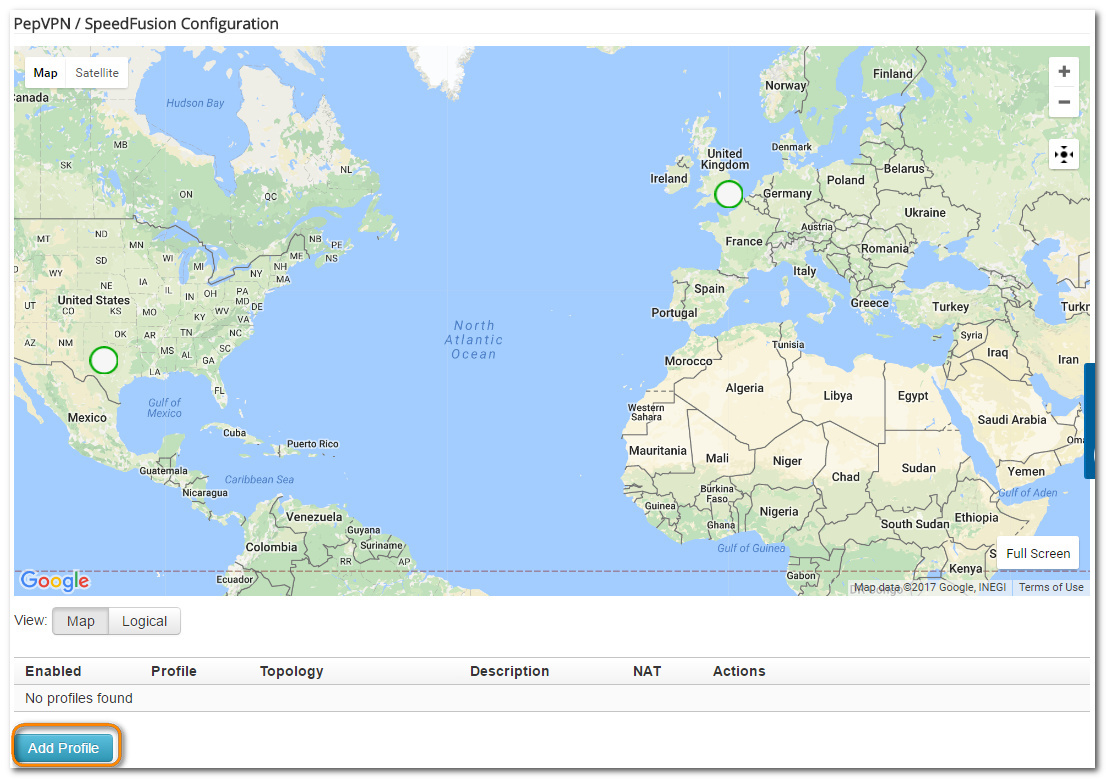Viewport: 1106px width, 779px height.
Task: Click the Actions column header
Action: (739, 671)
